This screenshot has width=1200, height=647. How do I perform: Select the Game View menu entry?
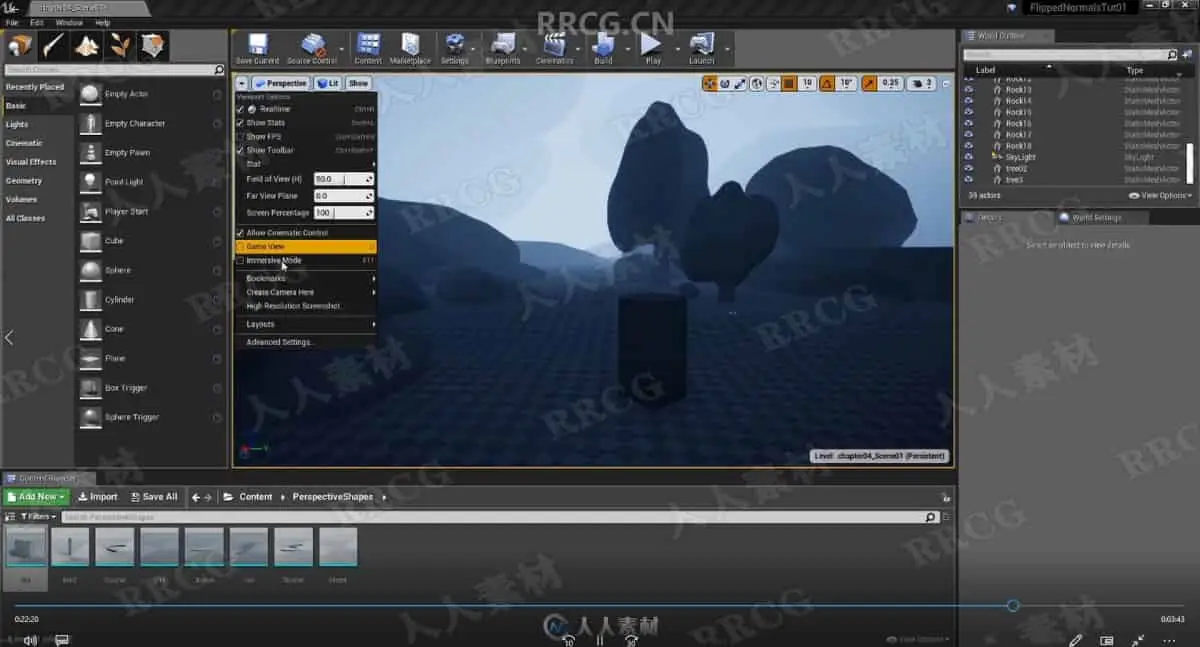point(305,246)
